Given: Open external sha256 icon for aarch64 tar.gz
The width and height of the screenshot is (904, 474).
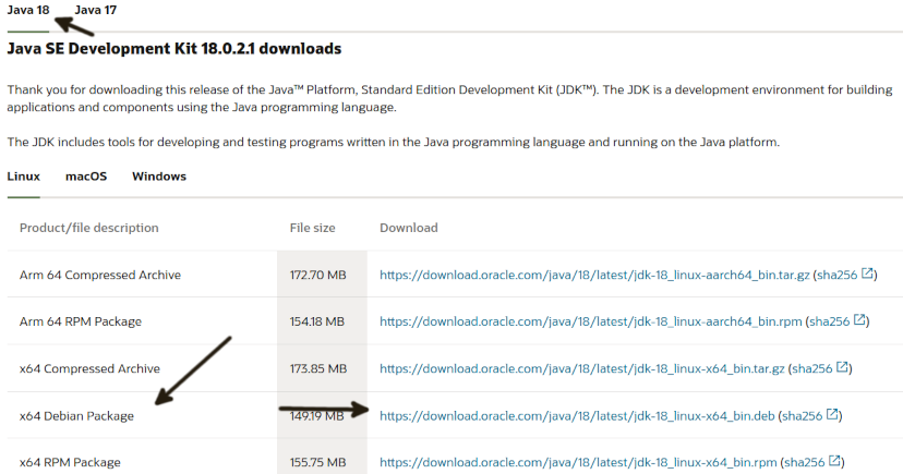Looking at the screenshot, I should 867,274.
